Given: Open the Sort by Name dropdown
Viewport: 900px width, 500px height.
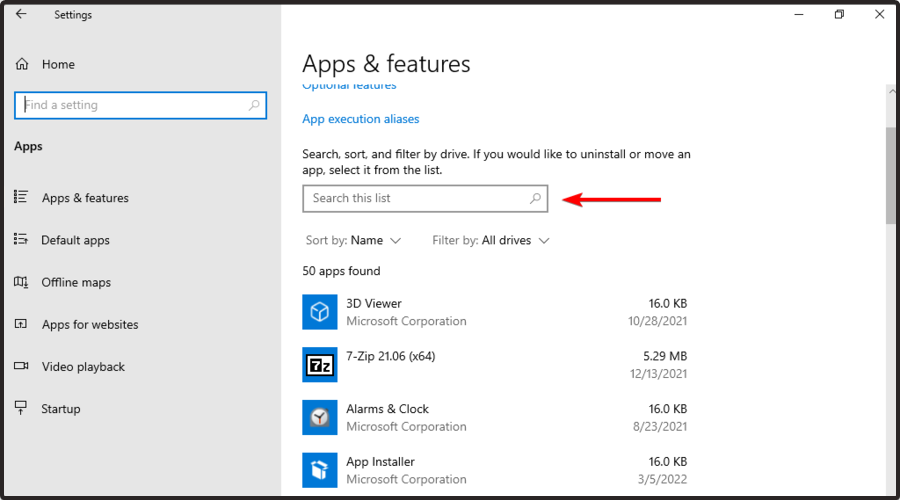Looking at the screenshot, I should pyautogui.click(x=353, y=240).
